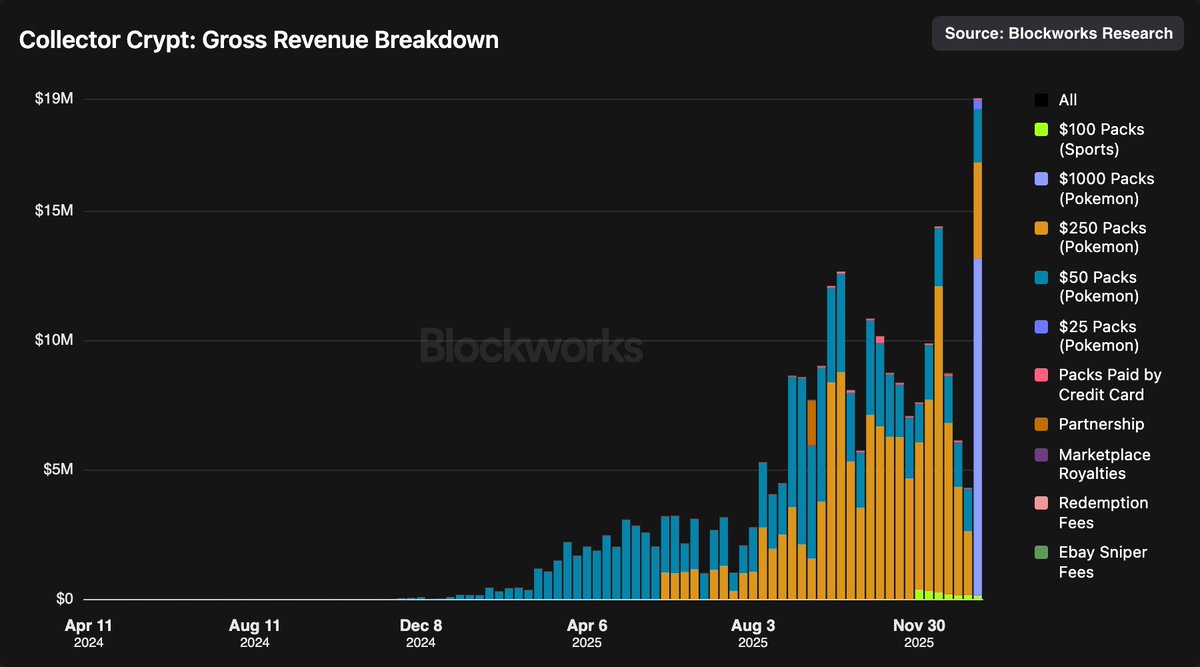Open the $50 Packs legend entry options
This screenshot has height=667, width=1200.
[1100, 286]
